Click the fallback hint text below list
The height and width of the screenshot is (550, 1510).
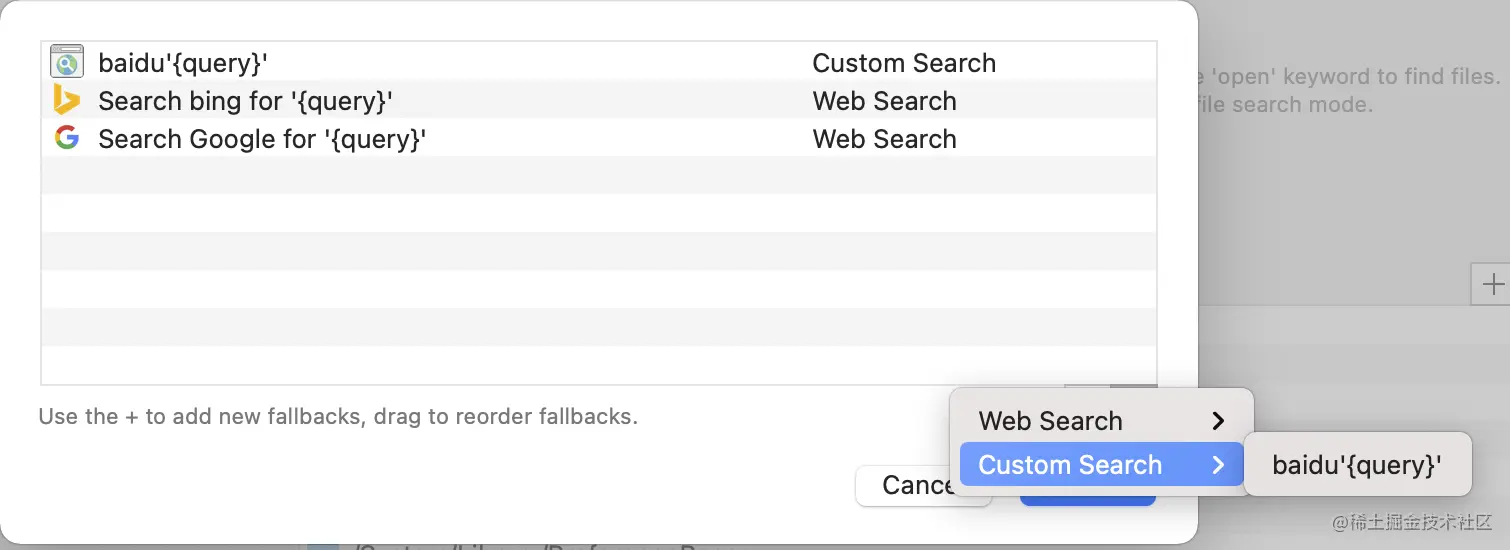click(338, 416)
